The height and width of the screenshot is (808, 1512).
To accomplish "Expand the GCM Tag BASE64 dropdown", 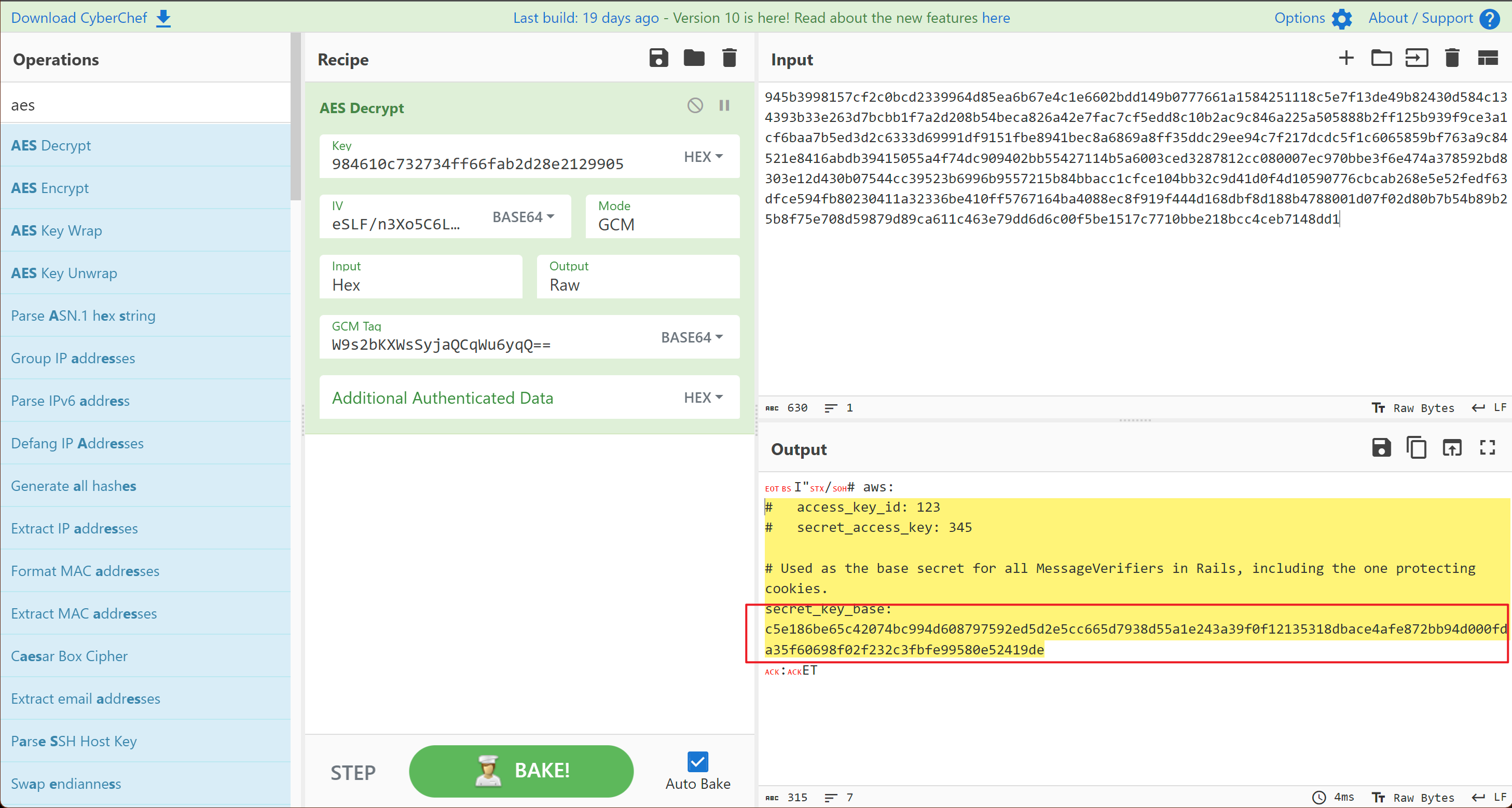I will (x=692, y=338).
